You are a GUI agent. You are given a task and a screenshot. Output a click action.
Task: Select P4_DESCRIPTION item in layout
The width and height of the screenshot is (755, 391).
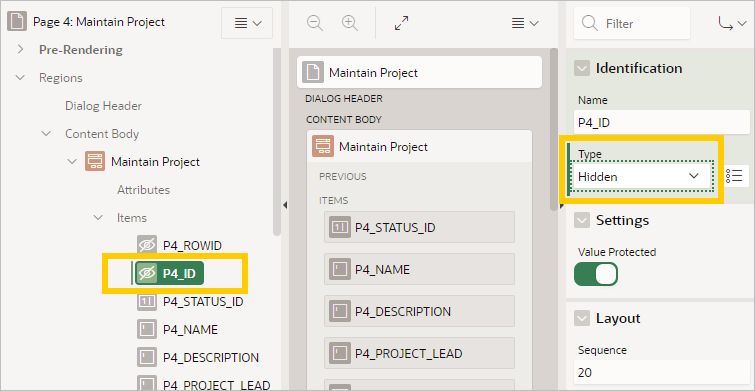[x=419, y=311]
